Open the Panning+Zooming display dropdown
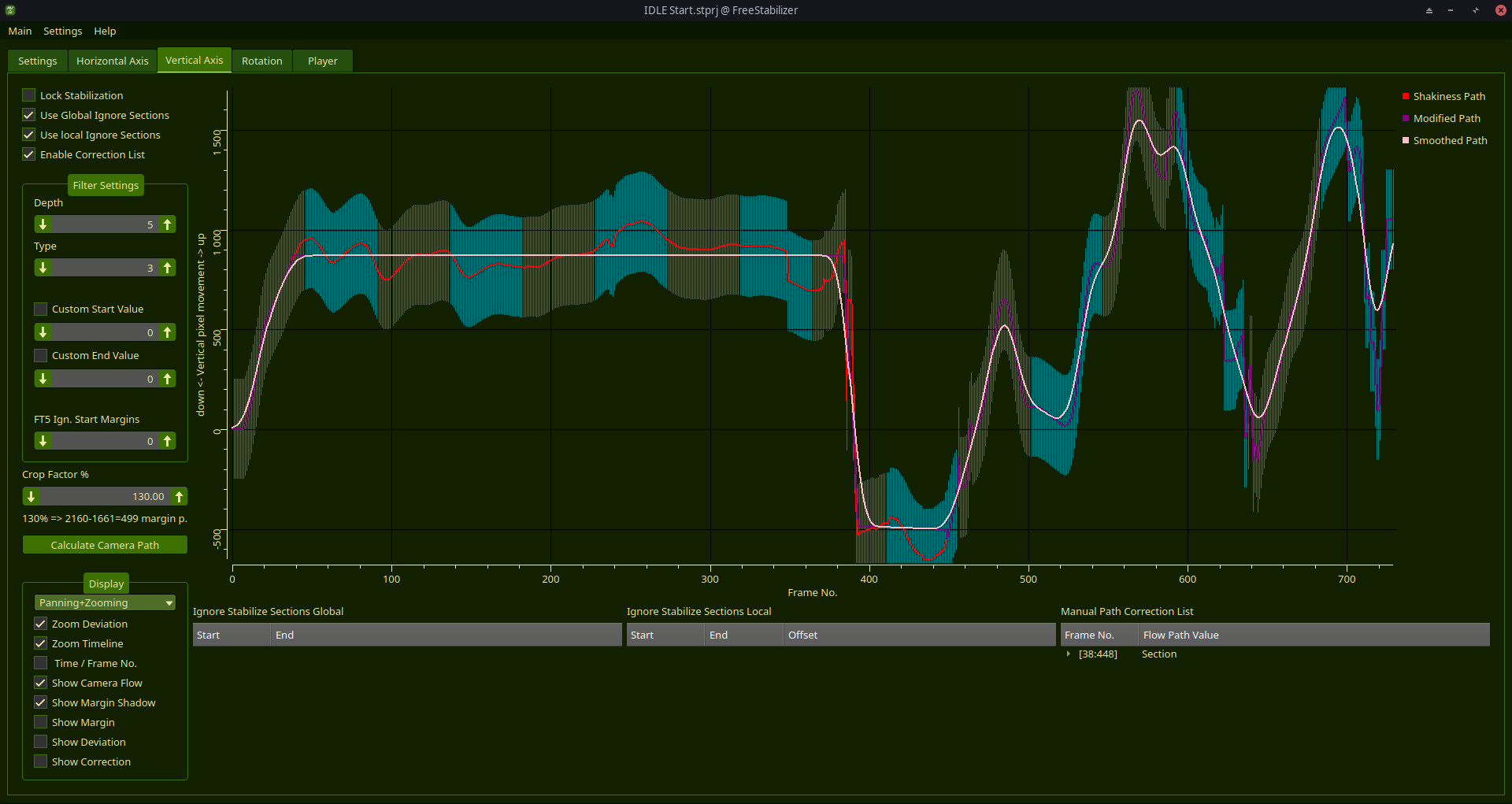1512x804 pixels. (x=105, y=602)
